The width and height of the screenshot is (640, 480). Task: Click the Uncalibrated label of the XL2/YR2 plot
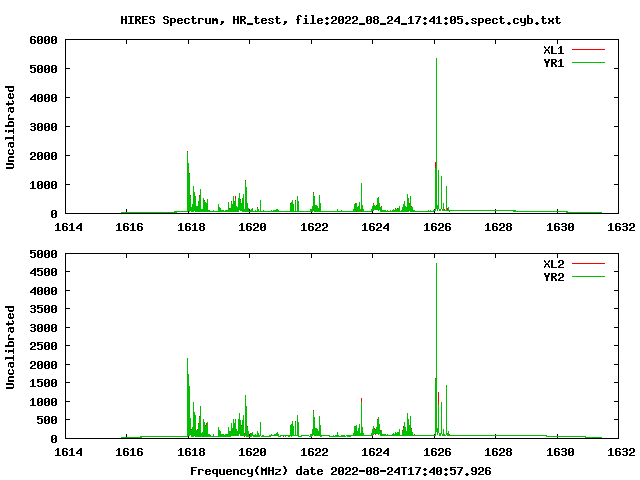click(10, 347)
